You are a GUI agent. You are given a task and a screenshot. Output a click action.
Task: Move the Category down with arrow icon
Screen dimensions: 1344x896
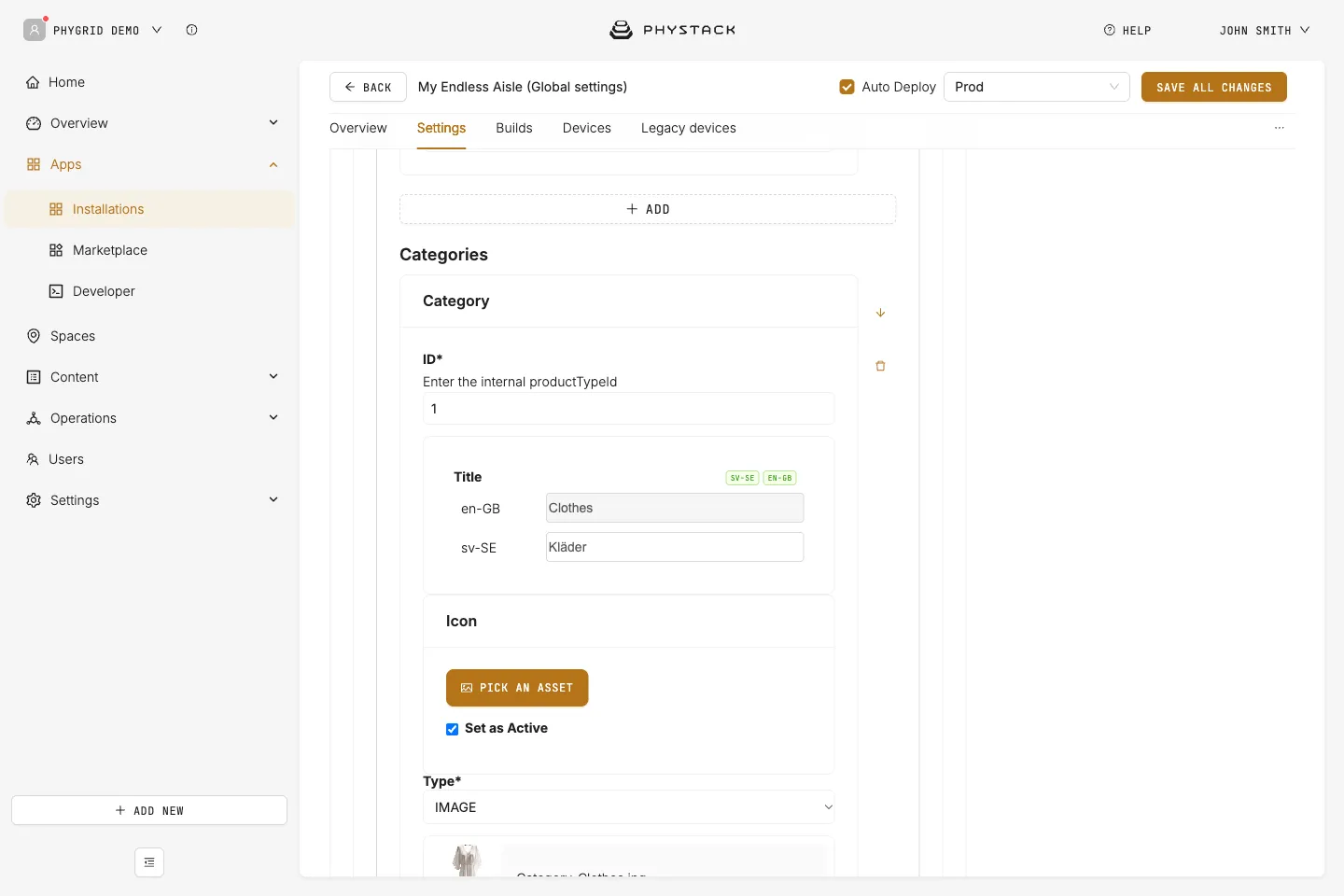click(x=880, y=313)
